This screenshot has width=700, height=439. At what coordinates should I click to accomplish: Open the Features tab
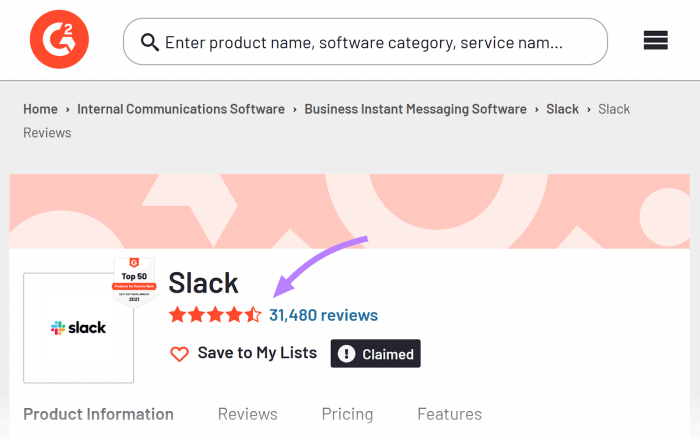tap(449, 414)
